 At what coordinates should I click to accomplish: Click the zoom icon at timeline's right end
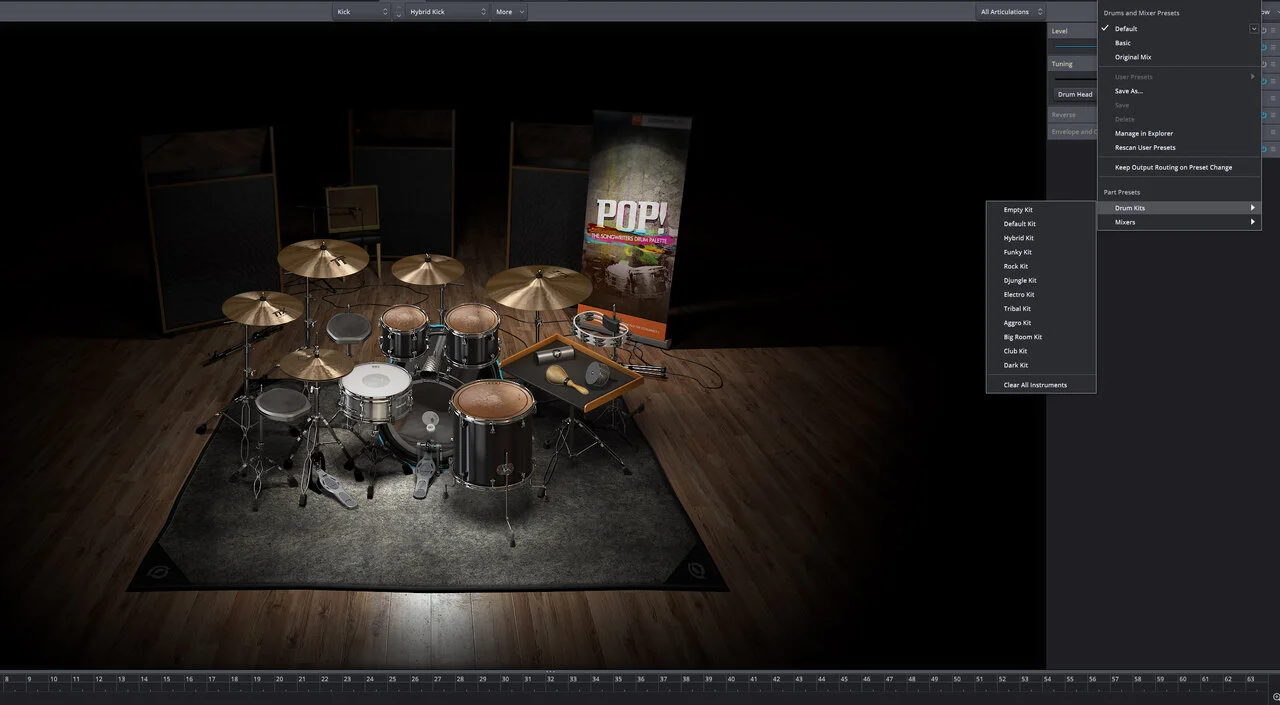click(1275, 697)
